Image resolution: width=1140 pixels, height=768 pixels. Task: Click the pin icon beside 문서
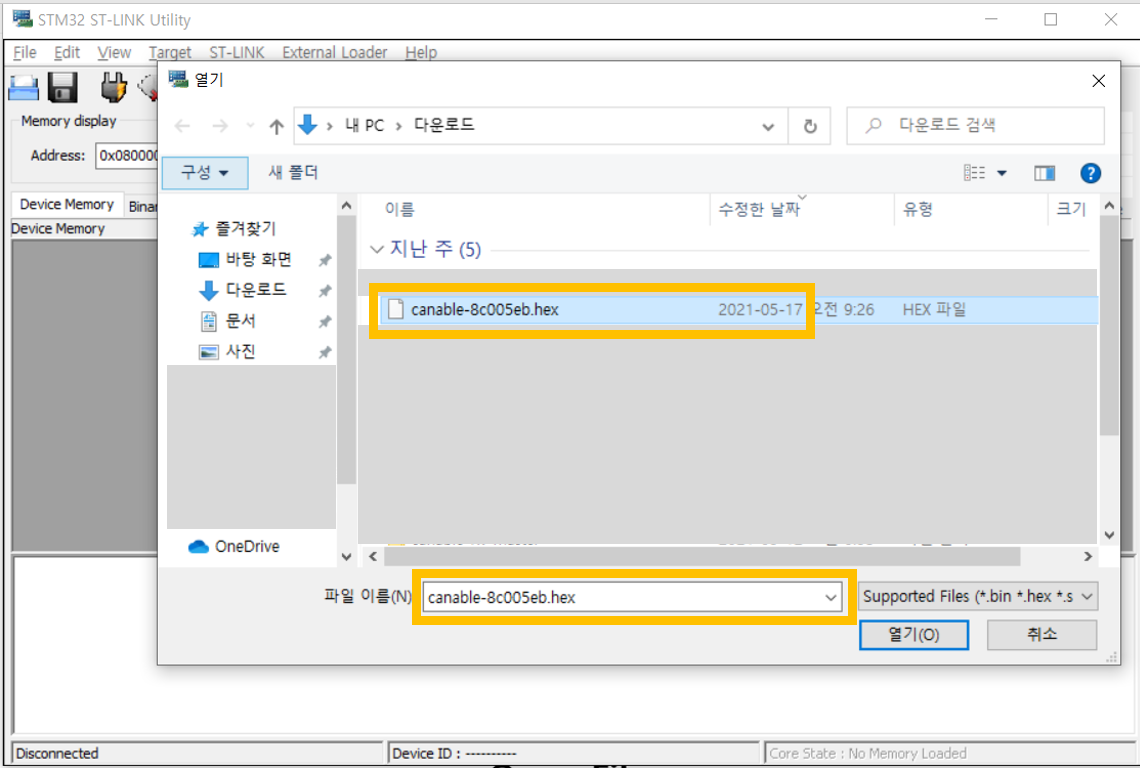325,321
